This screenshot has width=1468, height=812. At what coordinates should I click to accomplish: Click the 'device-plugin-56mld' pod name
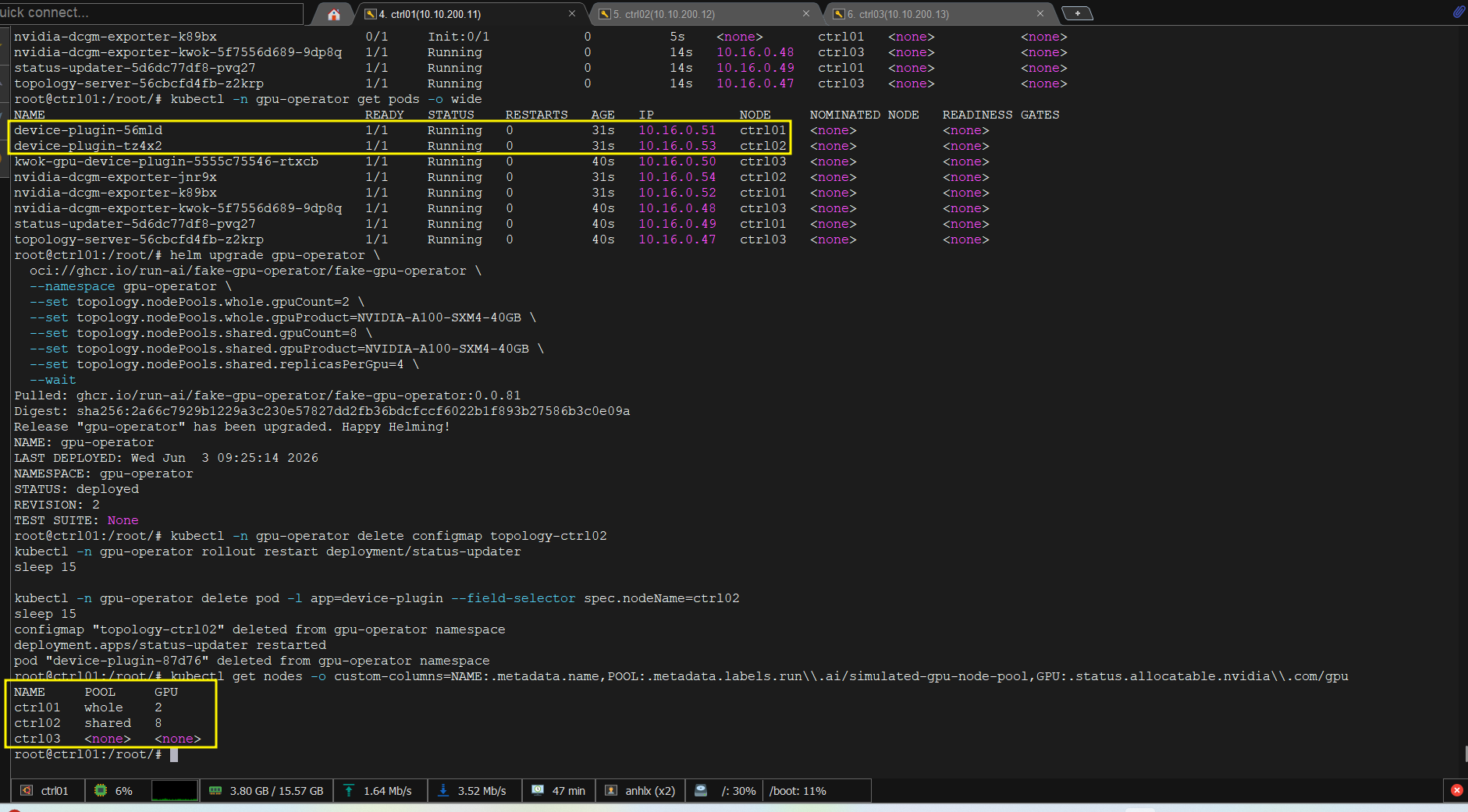88,130
